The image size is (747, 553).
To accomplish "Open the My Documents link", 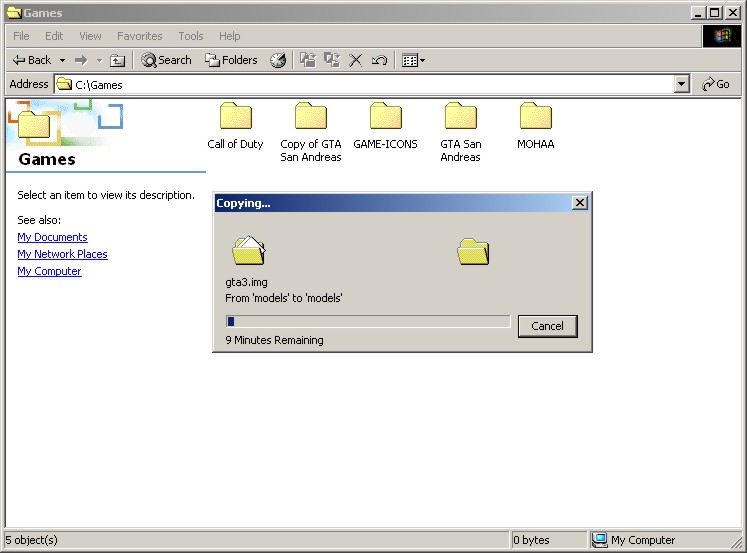I will pos(52,237).
